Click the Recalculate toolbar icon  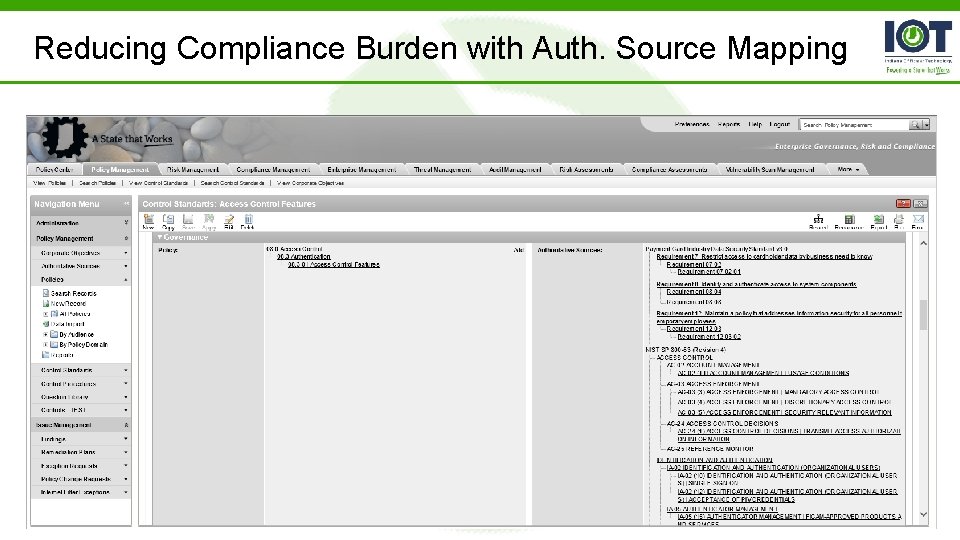tap(849, 219)
